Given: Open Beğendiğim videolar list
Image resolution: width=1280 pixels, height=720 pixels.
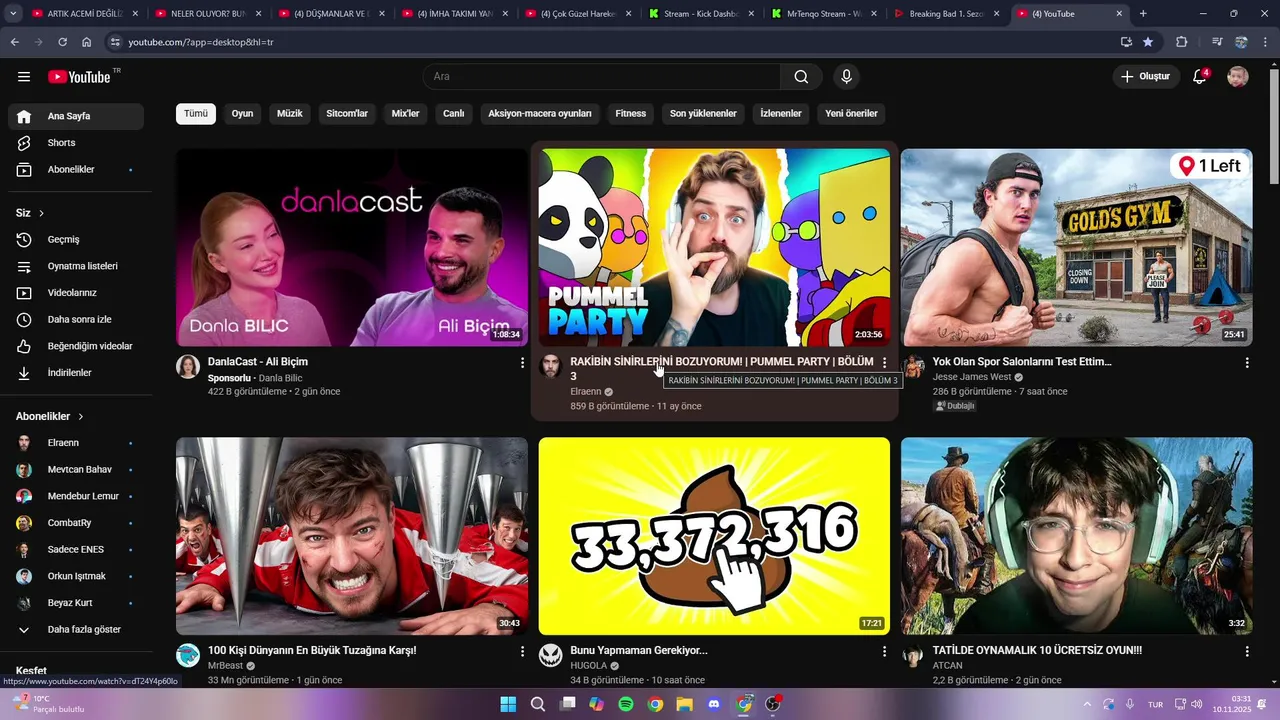Looking at the screenshot, I should (x=76, y=346).
